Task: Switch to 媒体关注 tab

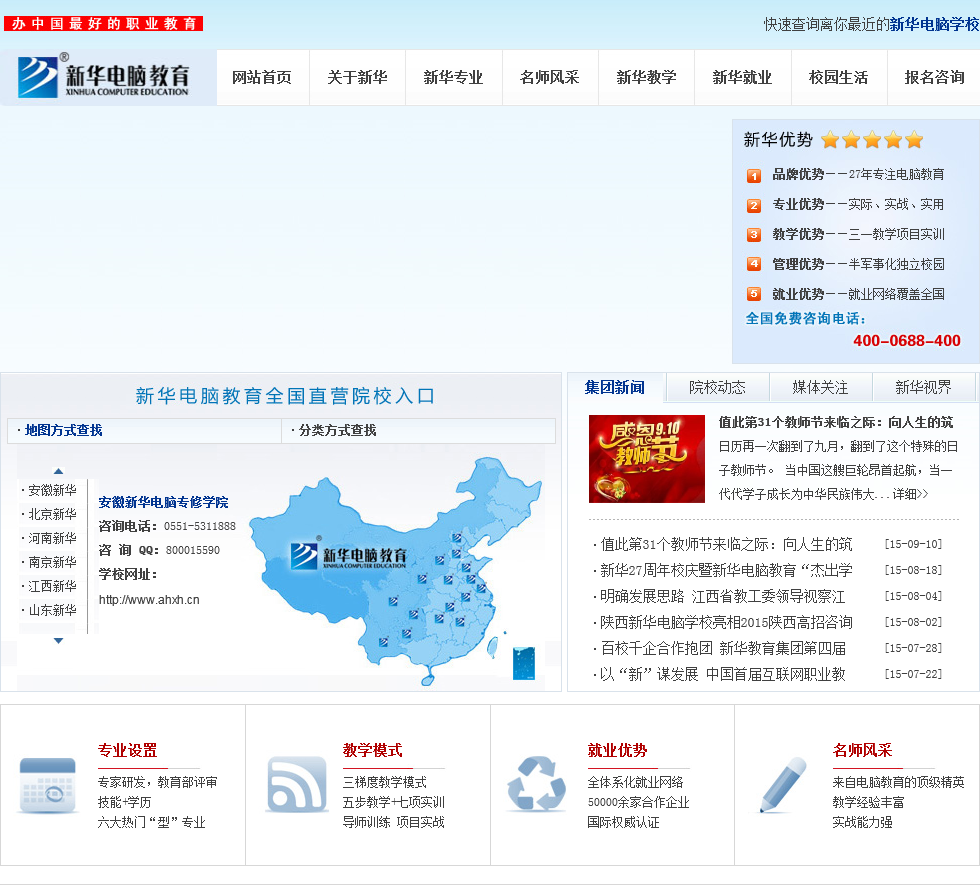Action: (821, 387)
